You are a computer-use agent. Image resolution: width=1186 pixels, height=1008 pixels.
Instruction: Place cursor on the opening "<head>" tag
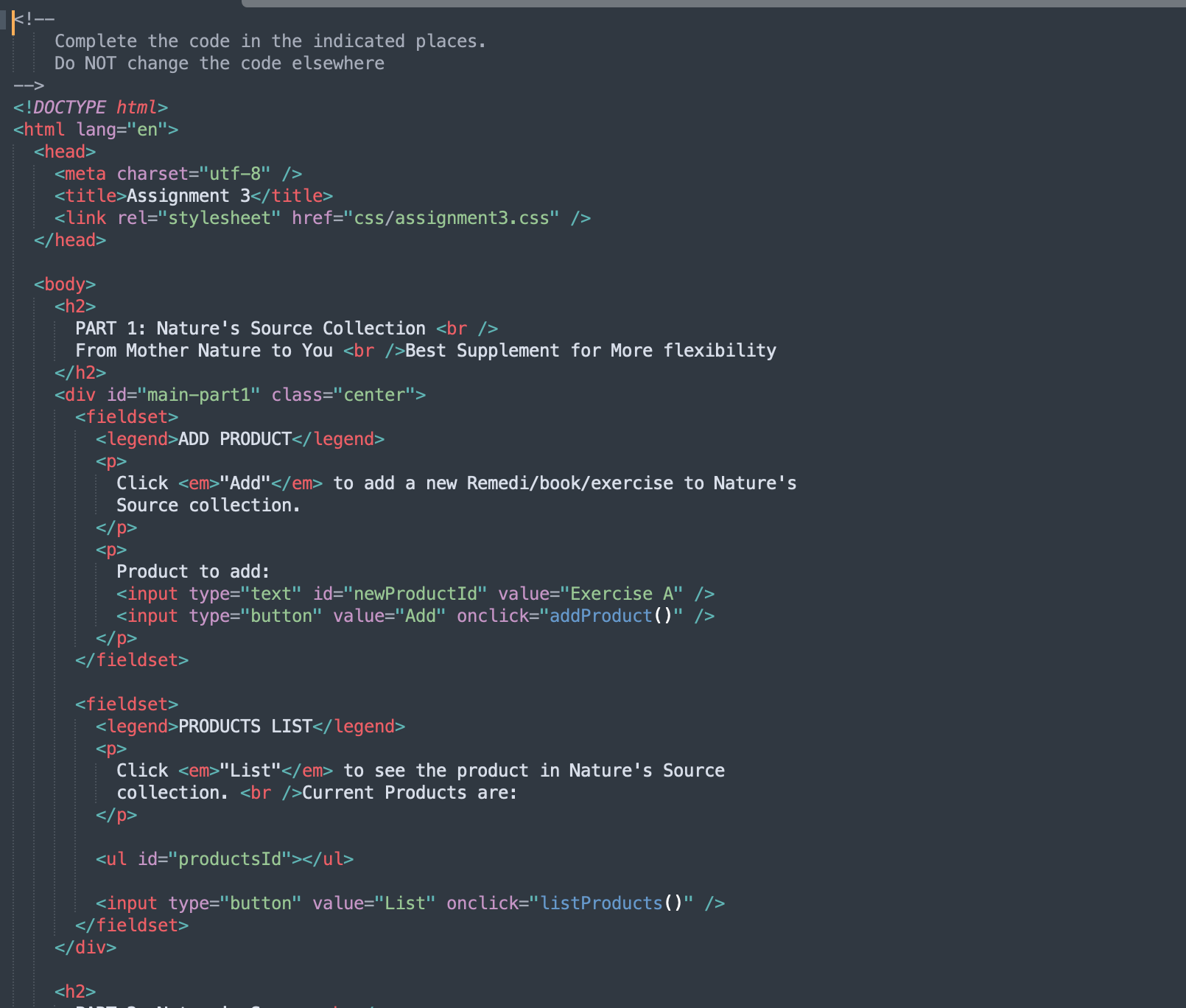click(65, 152)
